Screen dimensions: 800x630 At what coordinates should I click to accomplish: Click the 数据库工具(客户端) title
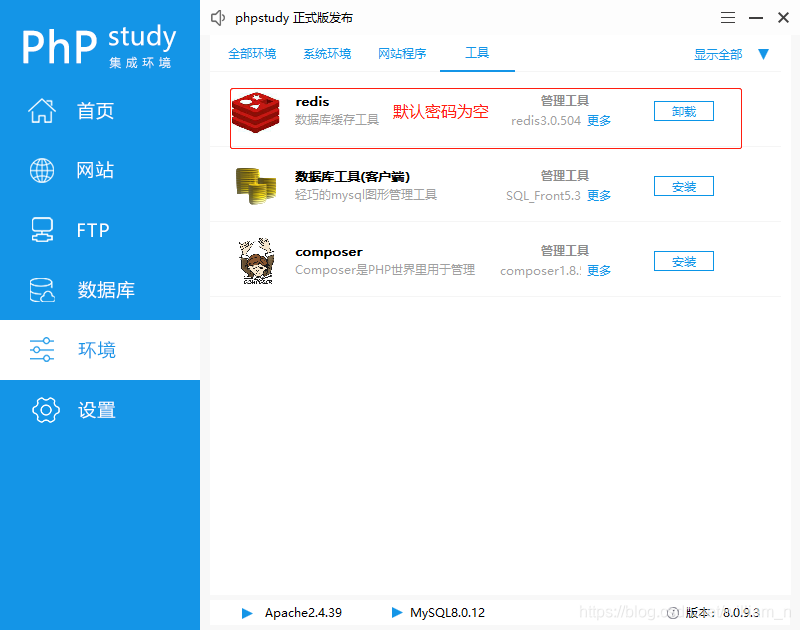(353, 177)
